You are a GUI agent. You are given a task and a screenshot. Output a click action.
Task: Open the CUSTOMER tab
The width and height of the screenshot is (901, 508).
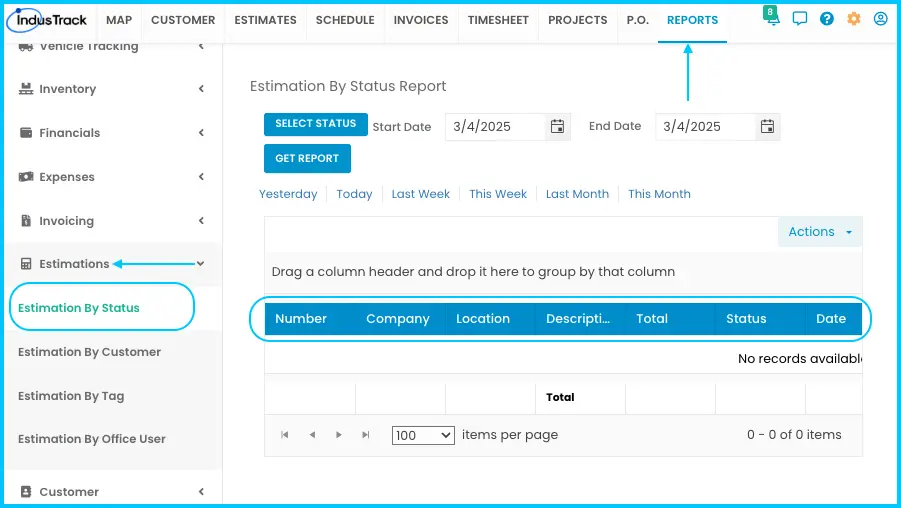click(183, 20)
